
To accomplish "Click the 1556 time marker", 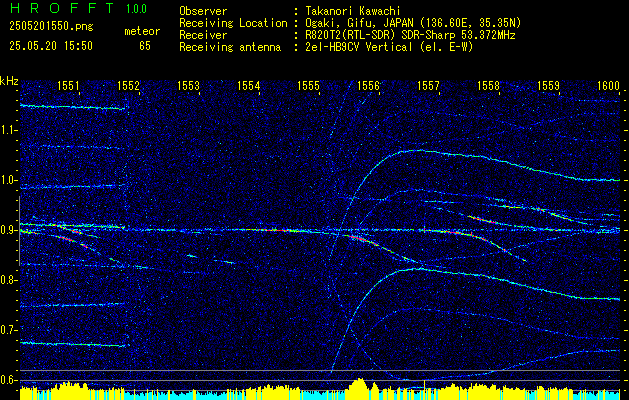I will click(x=368, y=85).
